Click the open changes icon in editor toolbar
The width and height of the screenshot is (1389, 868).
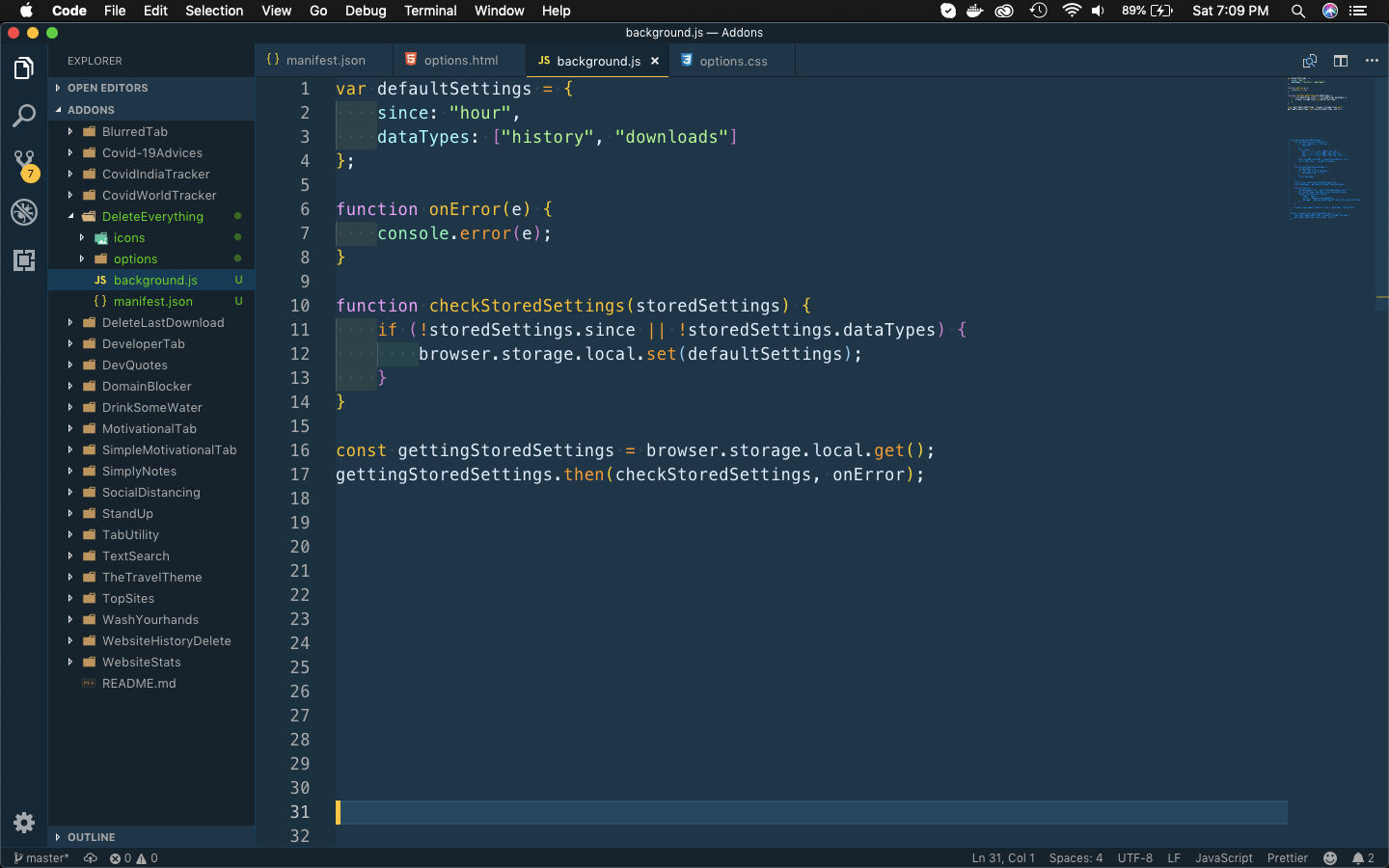coord(1310,61)
